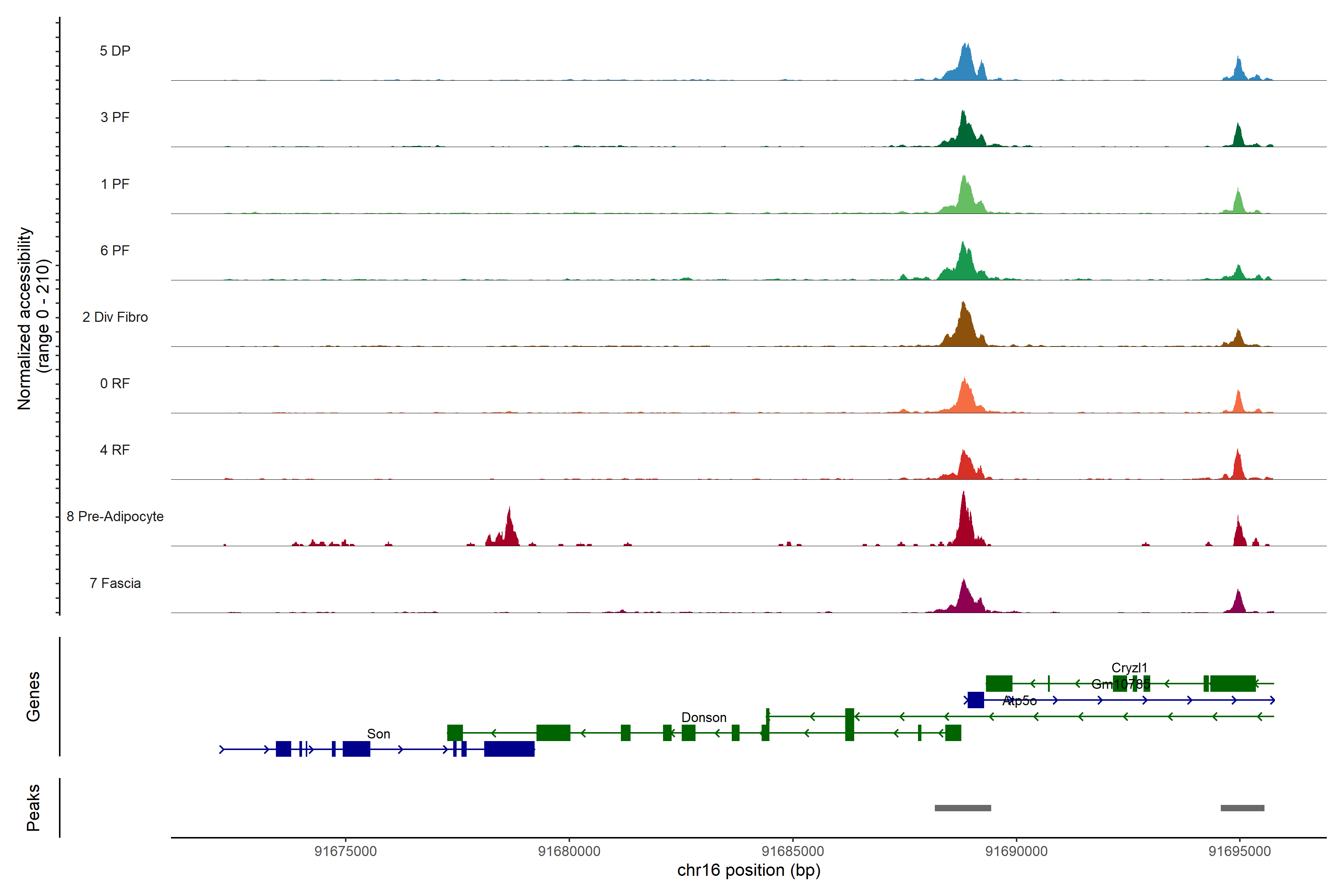Click the 7 Fascia track label
Viewport: 1344px width, 896px height.
coord(115,584)
